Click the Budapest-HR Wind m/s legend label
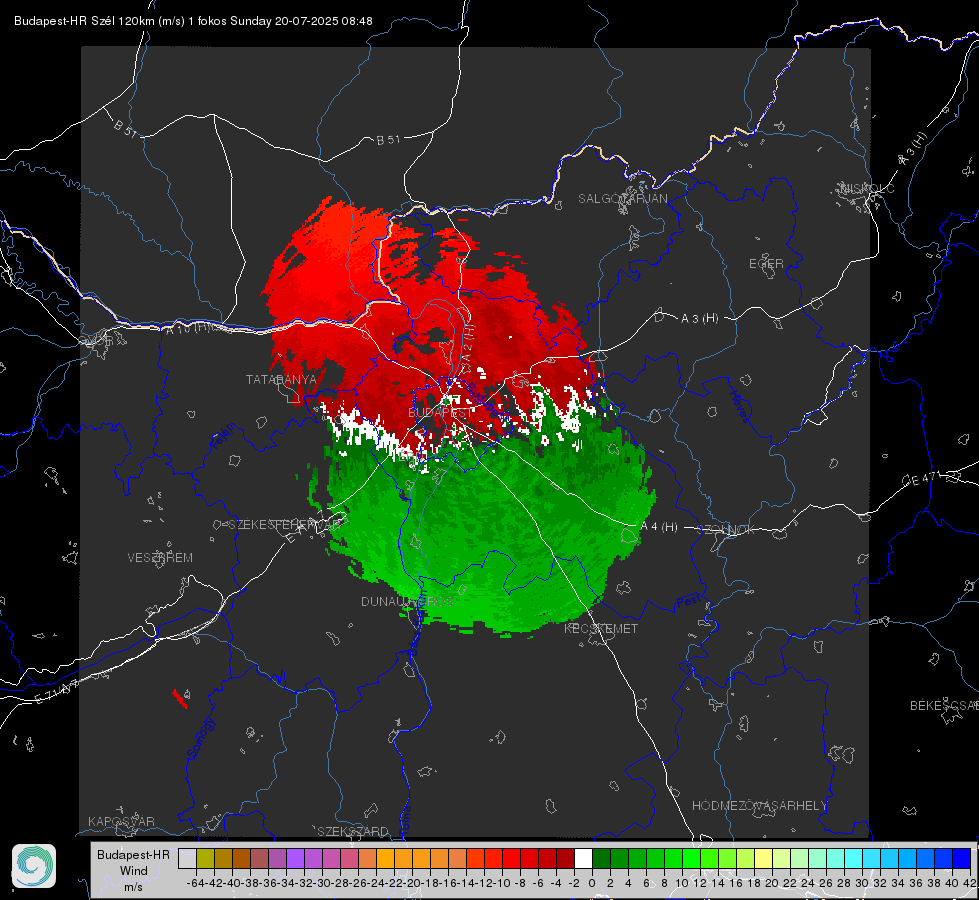Viewport: 979px width, 900px height. pyautogui.click(x=134, y=871)
